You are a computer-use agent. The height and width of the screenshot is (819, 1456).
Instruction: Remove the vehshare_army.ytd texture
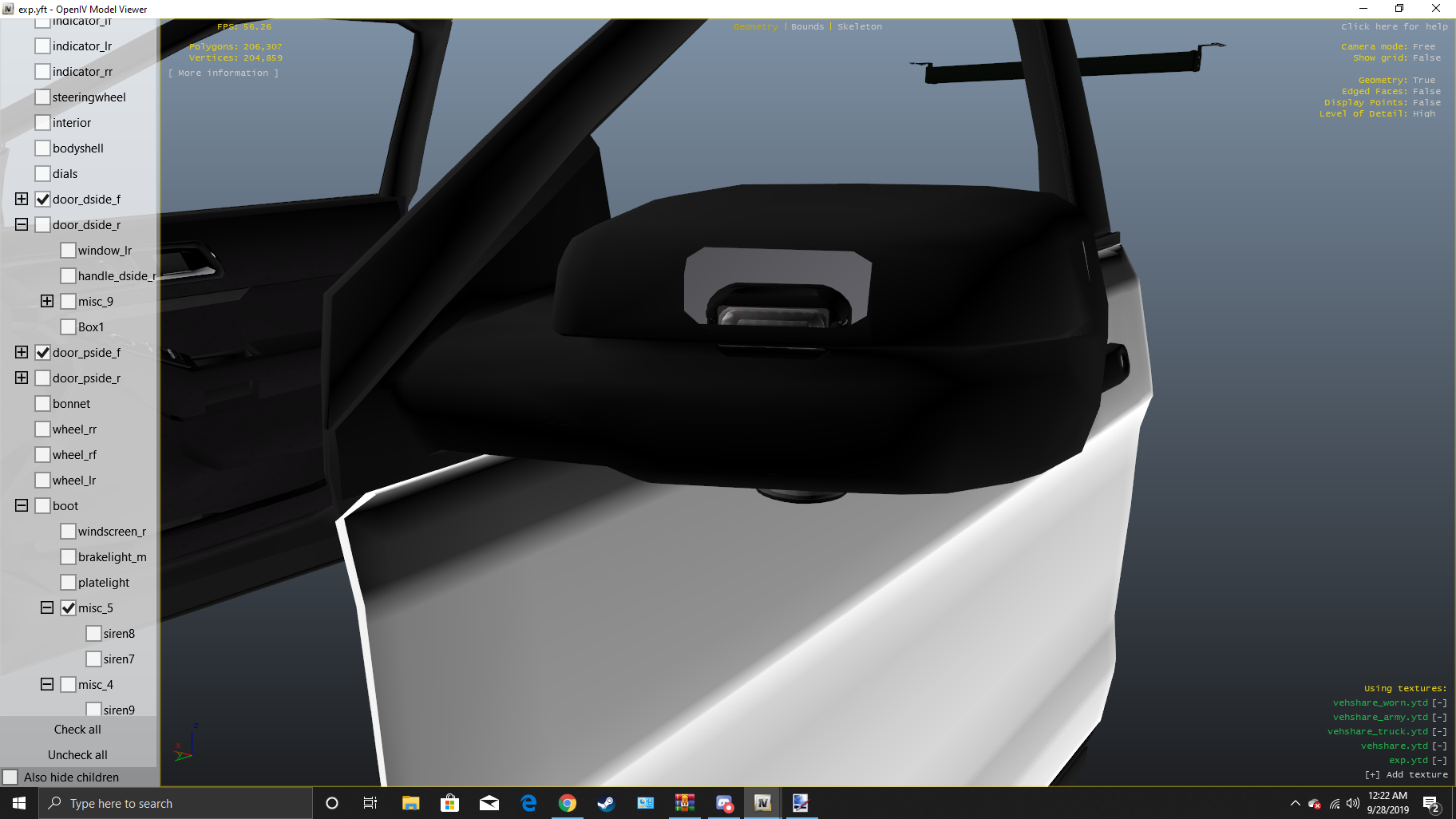(1439, 718)
